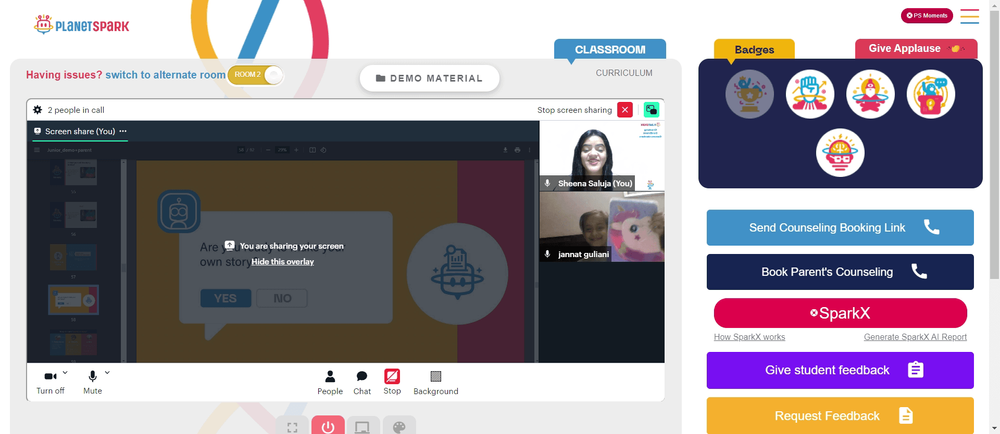1000x434 pixels.
Task: Open the Screen share three-dot menu
Action: tap(123, 131)
